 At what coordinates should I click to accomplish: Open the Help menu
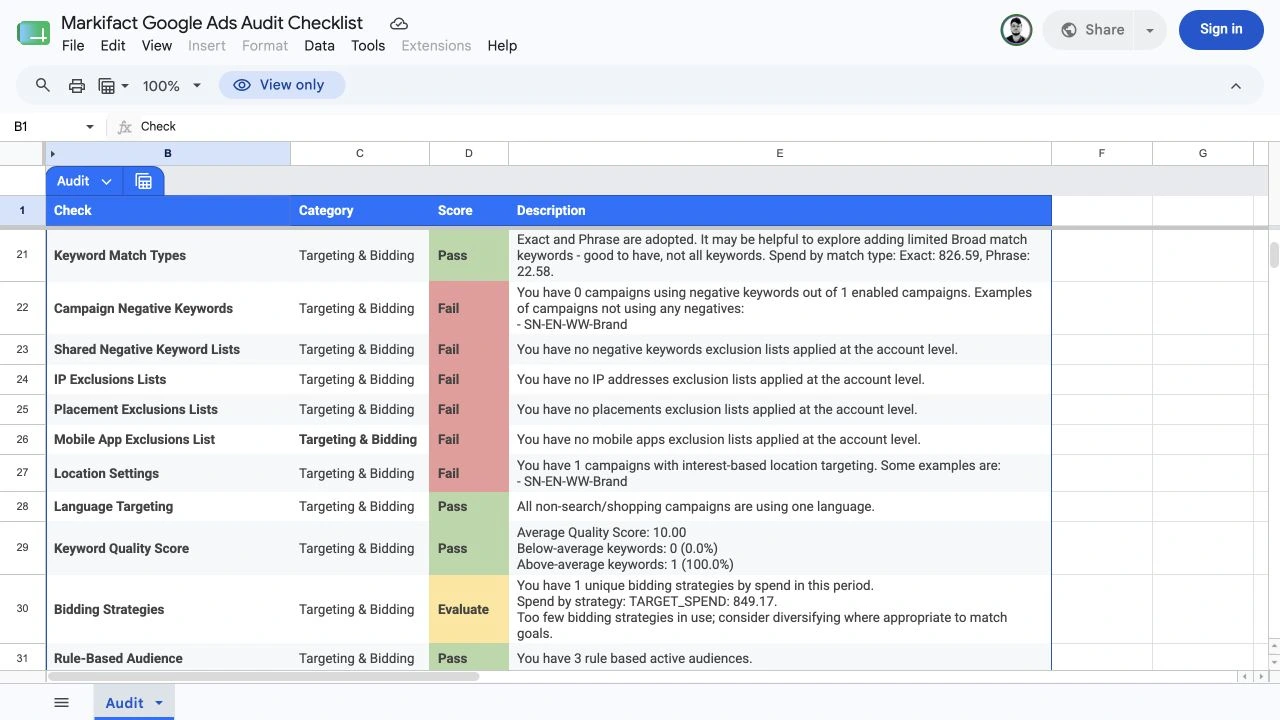pyautogui.click(x=502, y=46)
